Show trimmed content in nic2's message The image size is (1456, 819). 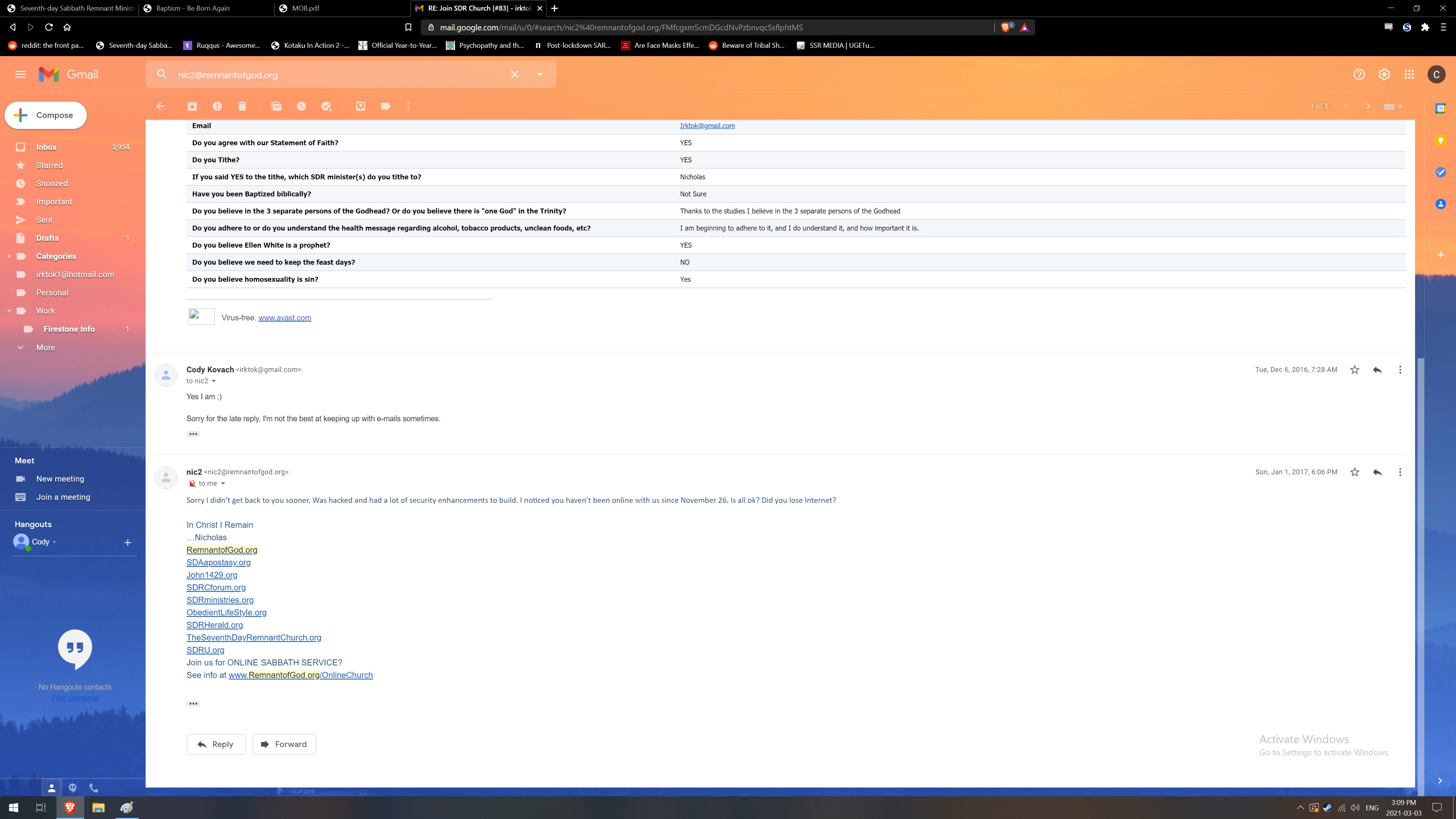pos(193,704)
